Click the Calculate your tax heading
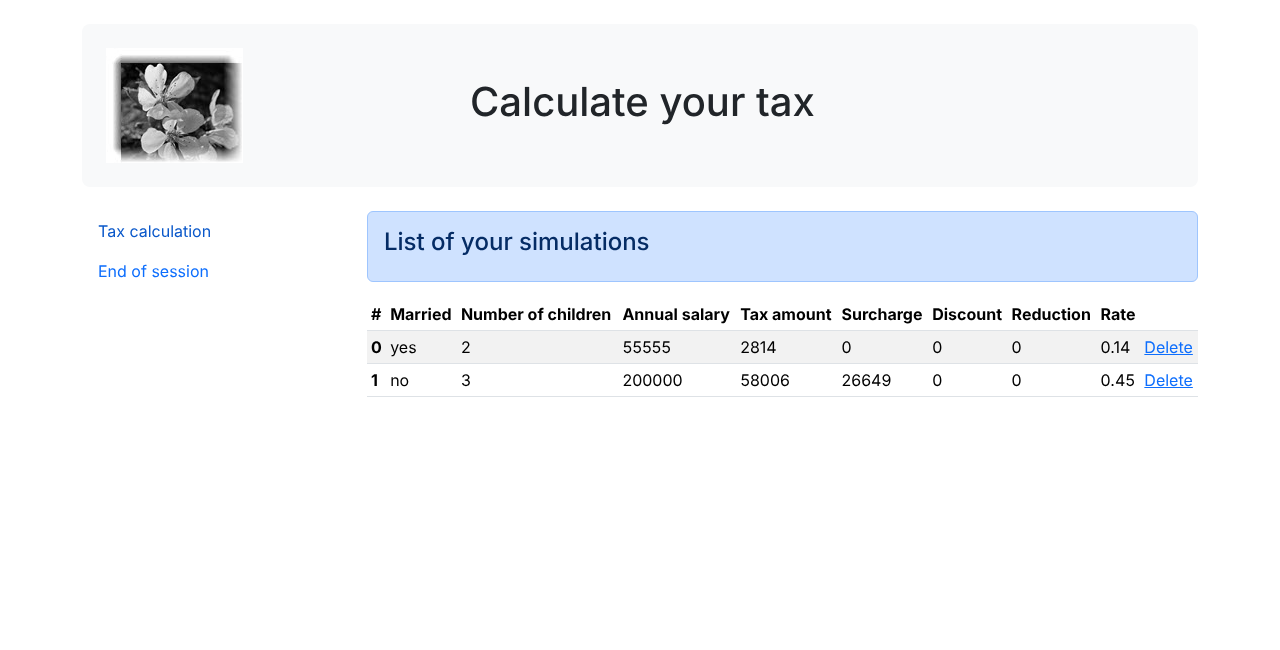This screenshot has width=1280, height=650. click(x=642, y=102)
